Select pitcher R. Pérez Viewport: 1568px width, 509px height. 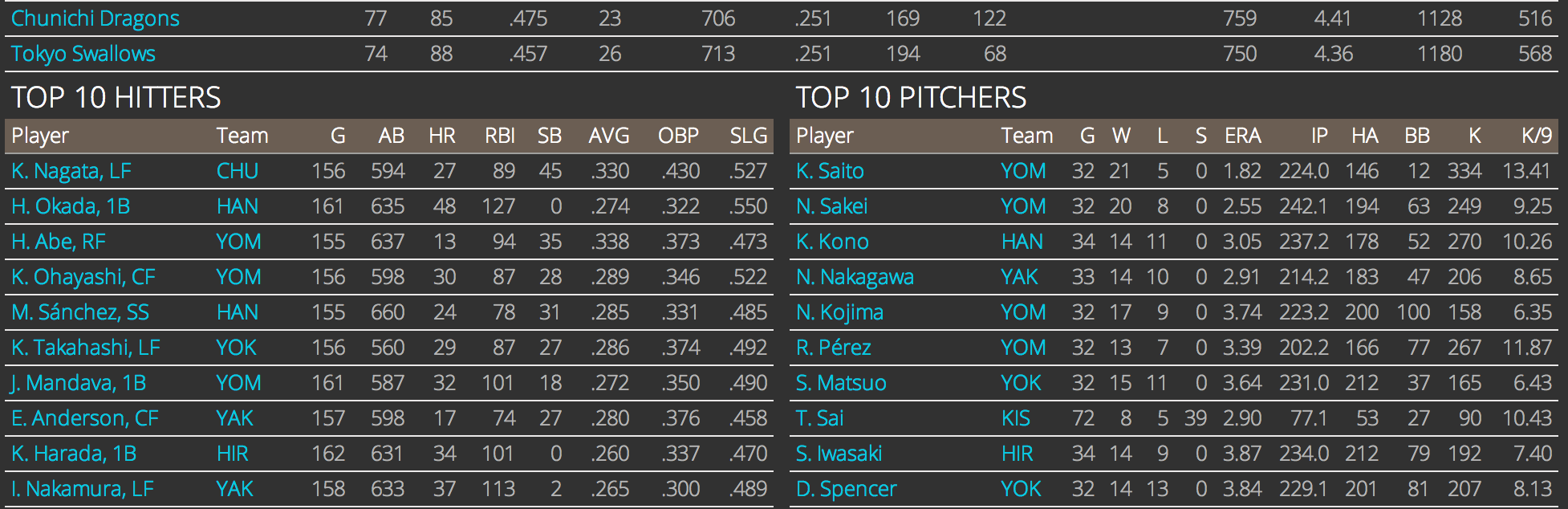pyautogui.click(x=833, y=348)
